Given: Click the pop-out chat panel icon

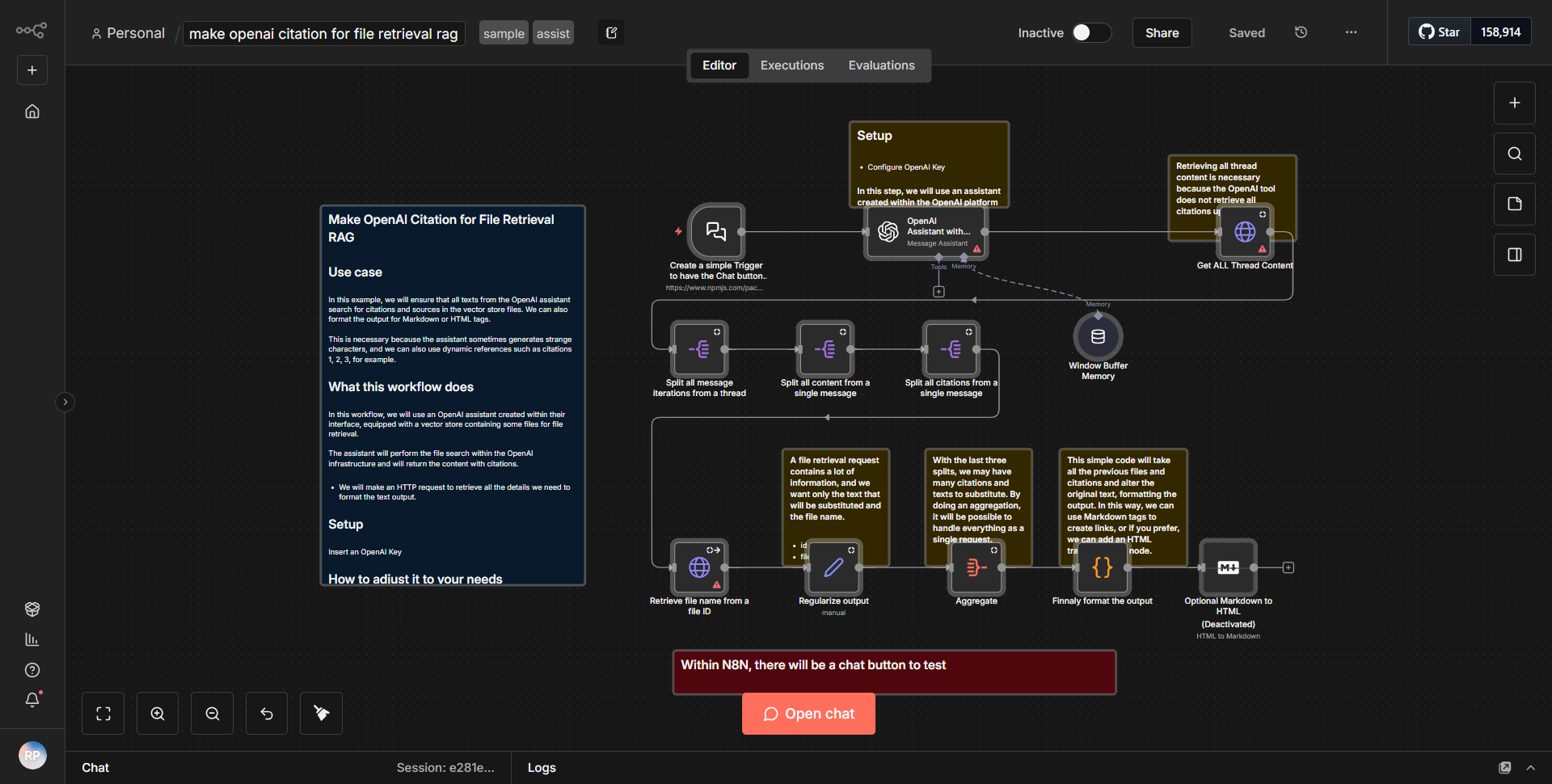Looking at the screenshot, I should pos(1504,768).
